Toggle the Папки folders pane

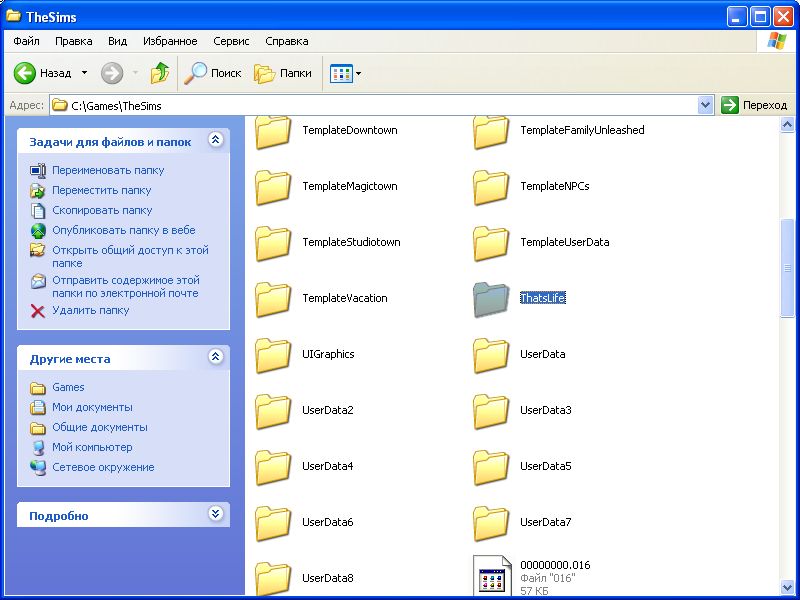click(x=283, y=73)
